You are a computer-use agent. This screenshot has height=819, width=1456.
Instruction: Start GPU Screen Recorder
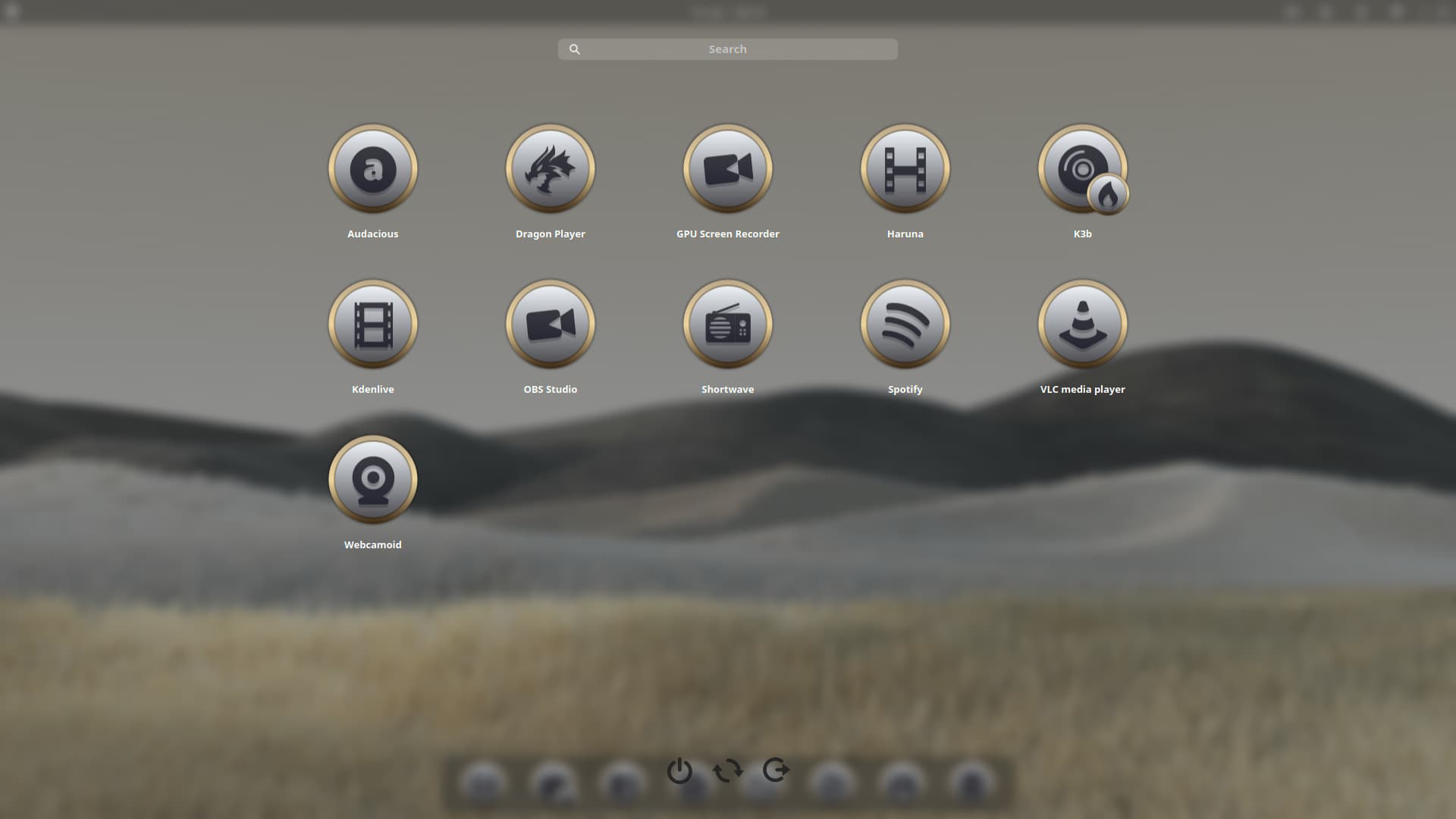(x=727, y=169)
